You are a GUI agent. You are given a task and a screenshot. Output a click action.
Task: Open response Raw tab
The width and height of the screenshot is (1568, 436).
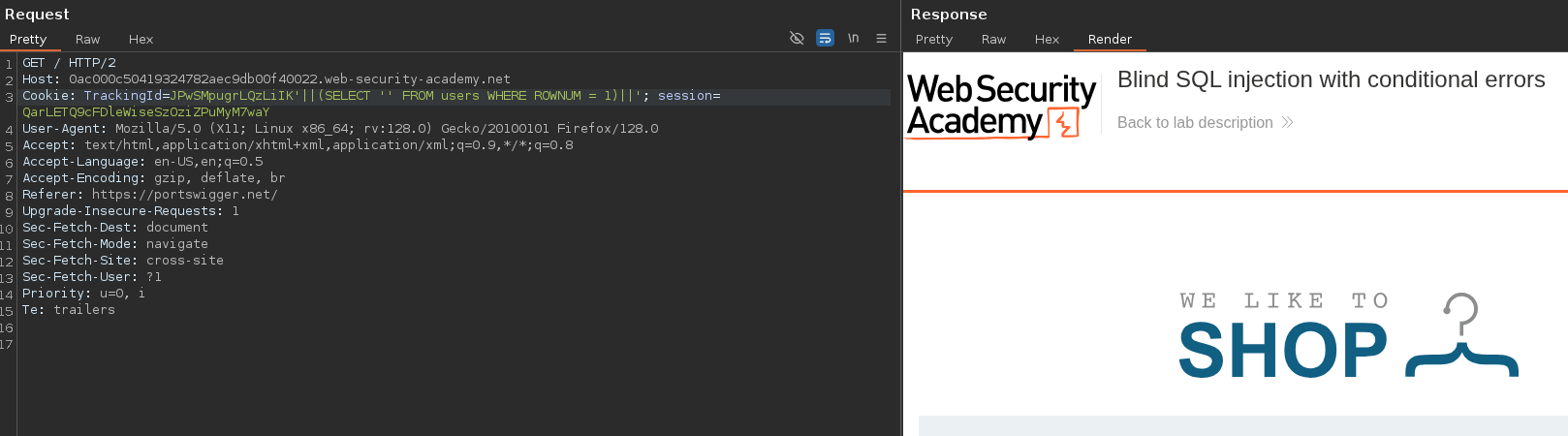(x=993, y=40)
